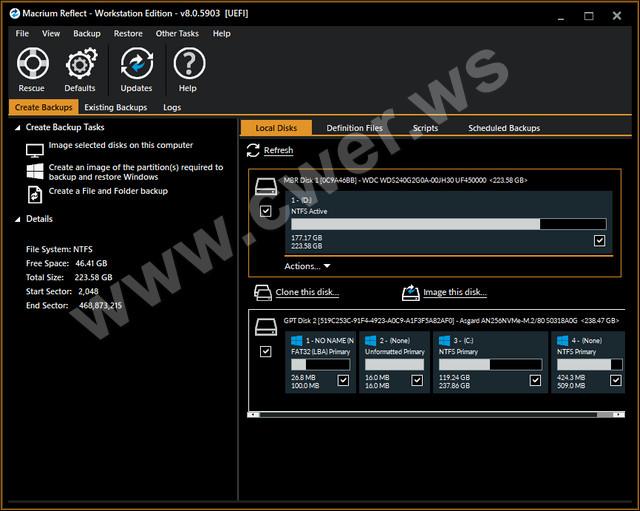The height and width of the screenshot is (511, 640).
Task: Click the Image selected disks monitor icon
Action: click(x=34, y=148)
